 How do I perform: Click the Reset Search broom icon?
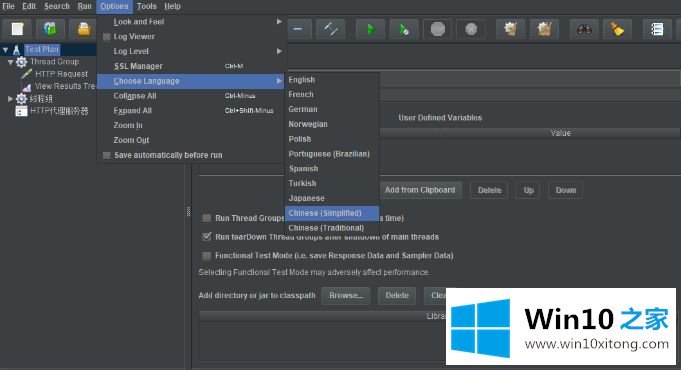[x=617, y=29]
